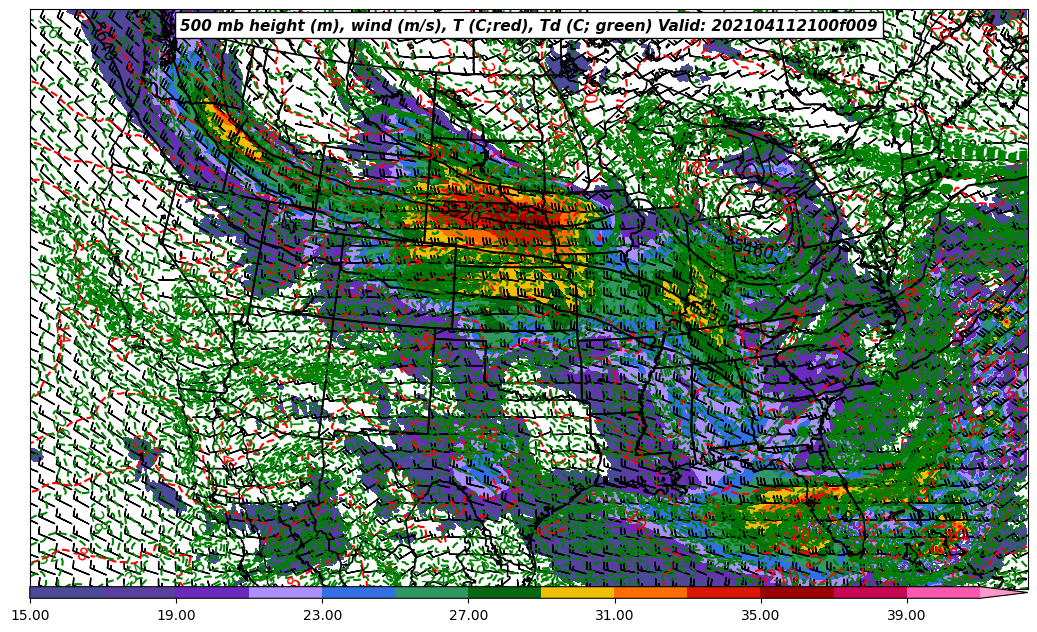1037x632 pixels.
Task: Click the pink swatch right of 39.00
Action: click(x=942, y=592)
